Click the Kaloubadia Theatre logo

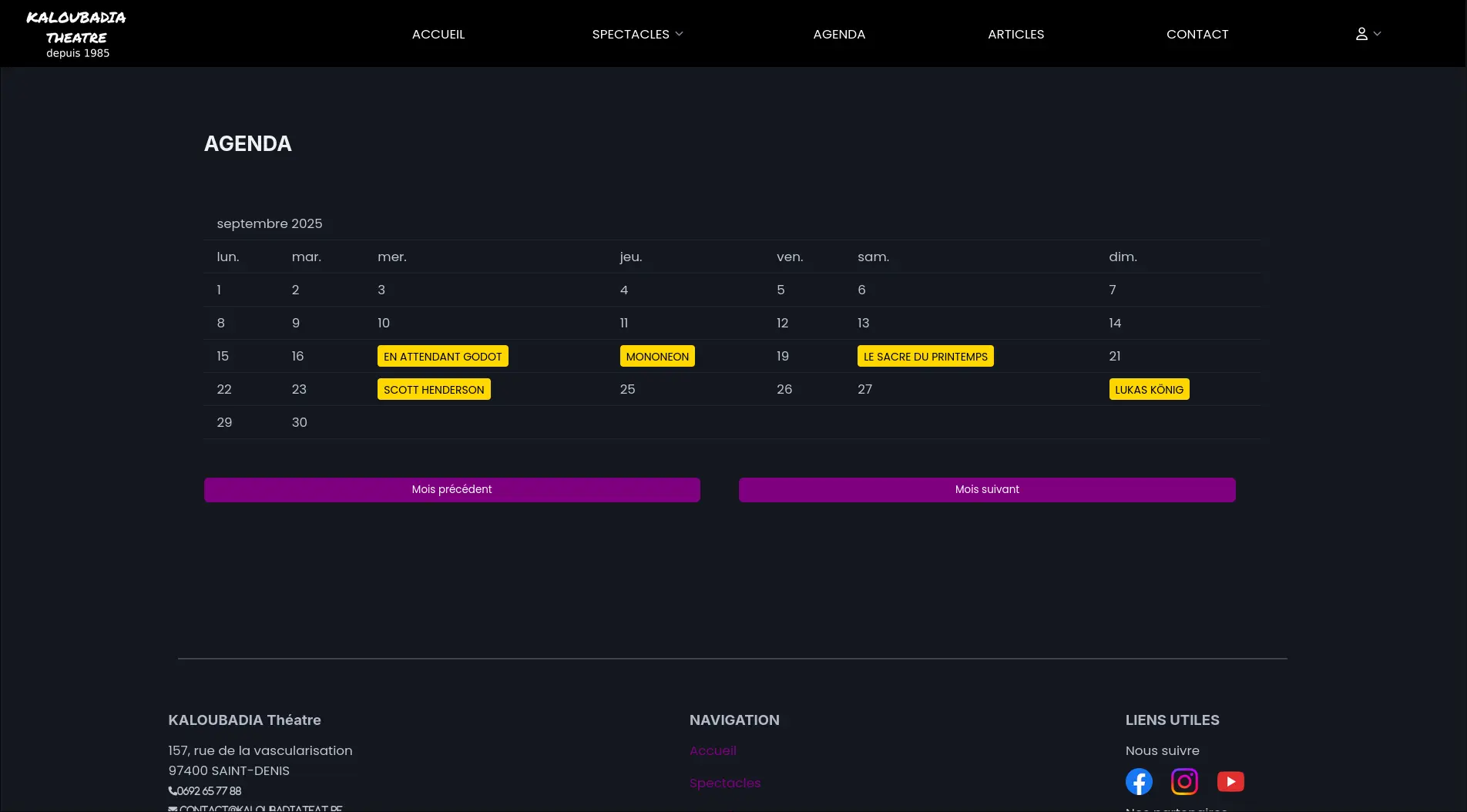[77, 32]
